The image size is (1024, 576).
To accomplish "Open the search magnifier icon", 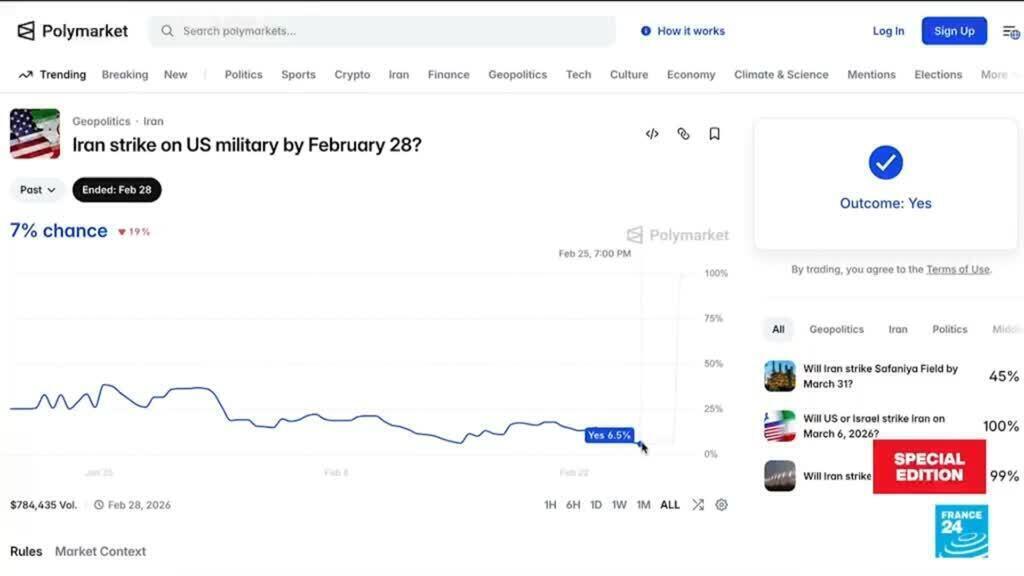I will tap(166, 31).
